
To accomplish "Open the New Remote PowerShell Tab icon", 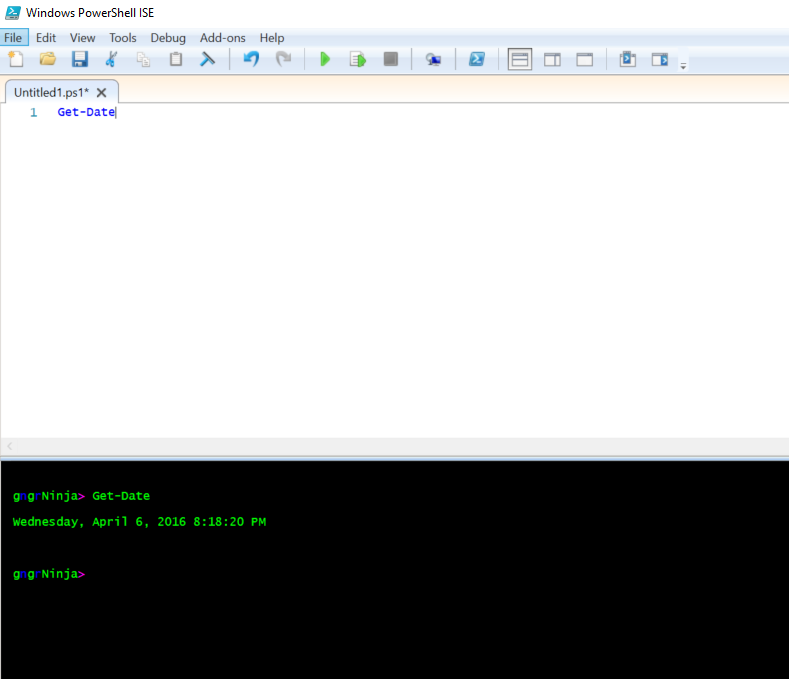I will [x=433, y=60].
